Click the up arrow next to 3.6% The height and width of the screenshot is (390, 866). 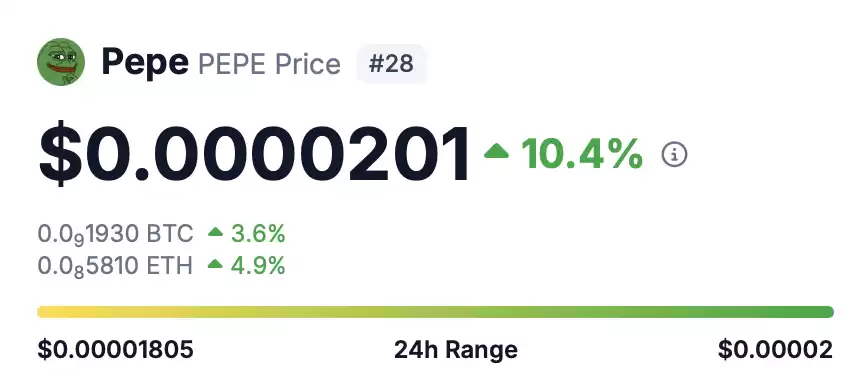(x=215, y=233)
